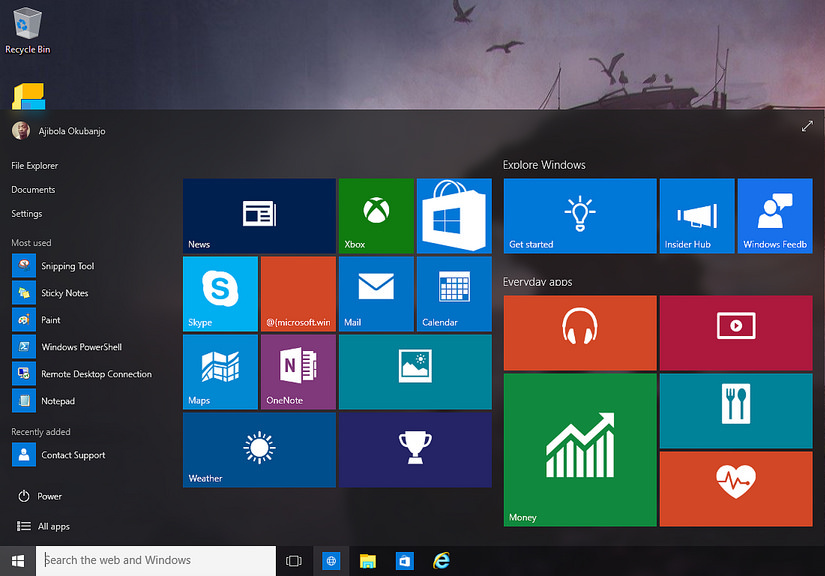Launch the Windows Store tile
The width and height of the screenshot is (825, 576).
[453, 215]
